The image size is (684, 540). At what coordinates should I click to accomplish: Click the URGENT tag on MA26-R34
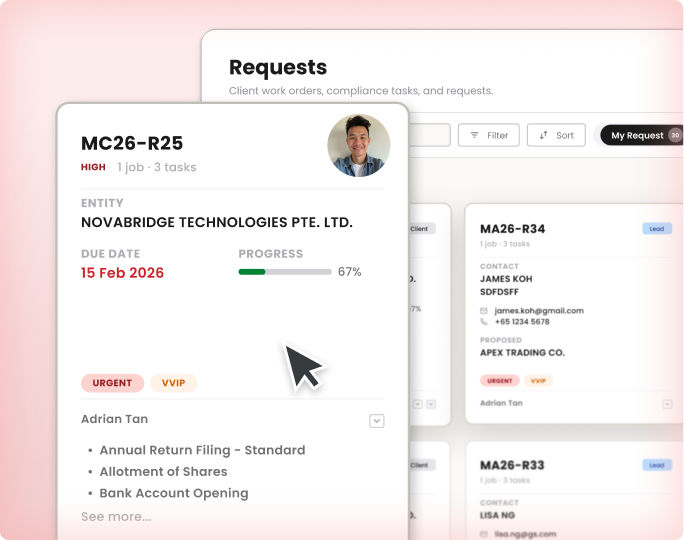(x=500, y=381)
